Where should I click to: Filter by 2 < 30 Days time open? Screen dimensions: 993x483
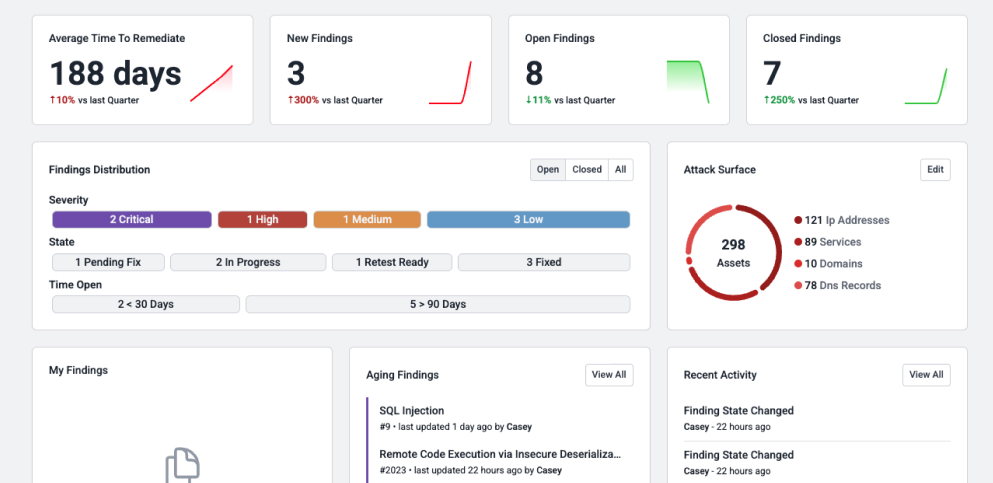146,304
